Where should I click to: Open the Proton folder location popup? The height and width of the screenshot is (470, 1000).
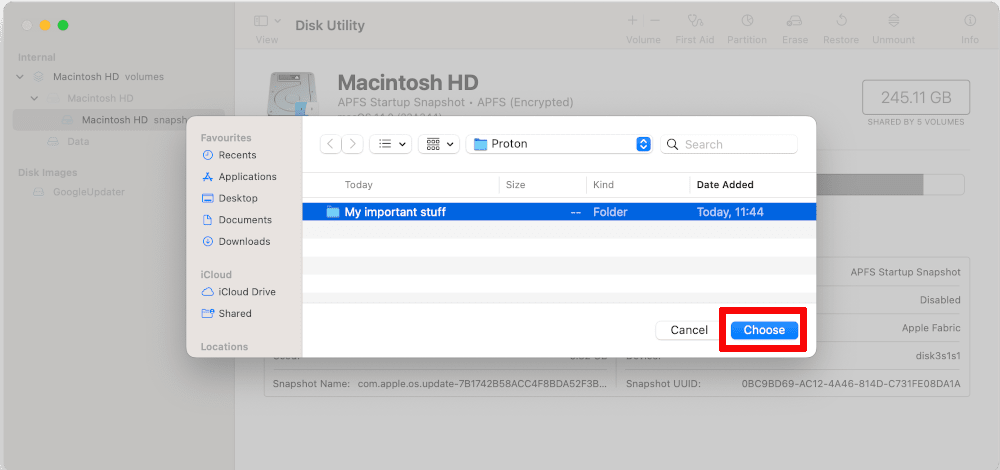click(559, 144)
